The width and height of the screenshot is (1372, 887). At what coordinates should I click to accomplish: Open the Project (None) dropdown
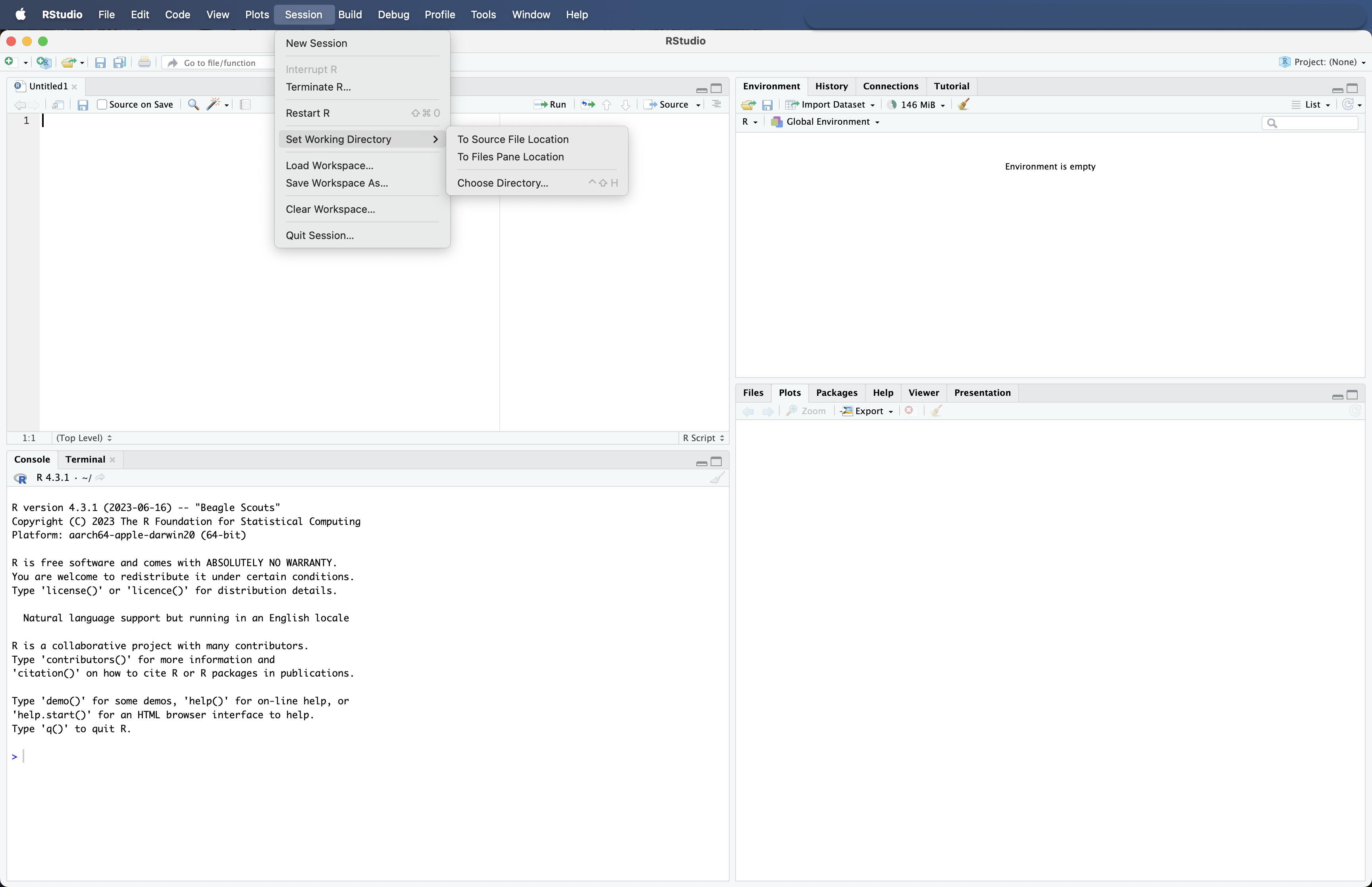click(1322, 62)
